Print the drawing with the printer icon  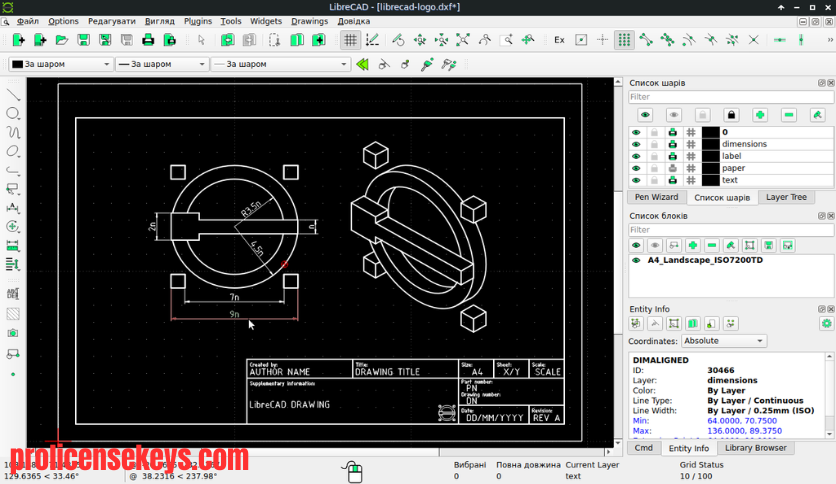148,40
